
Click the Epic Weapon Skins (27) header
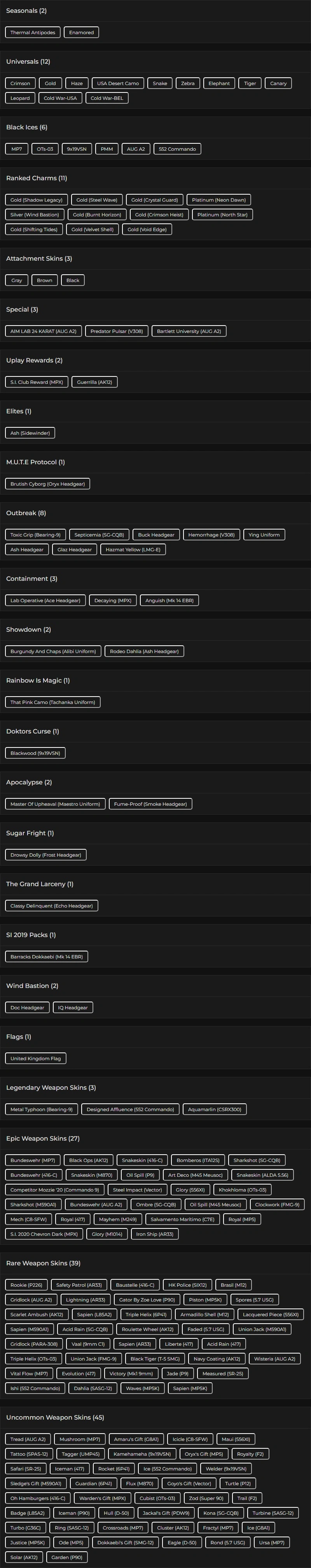click(x=43, y=1139)
